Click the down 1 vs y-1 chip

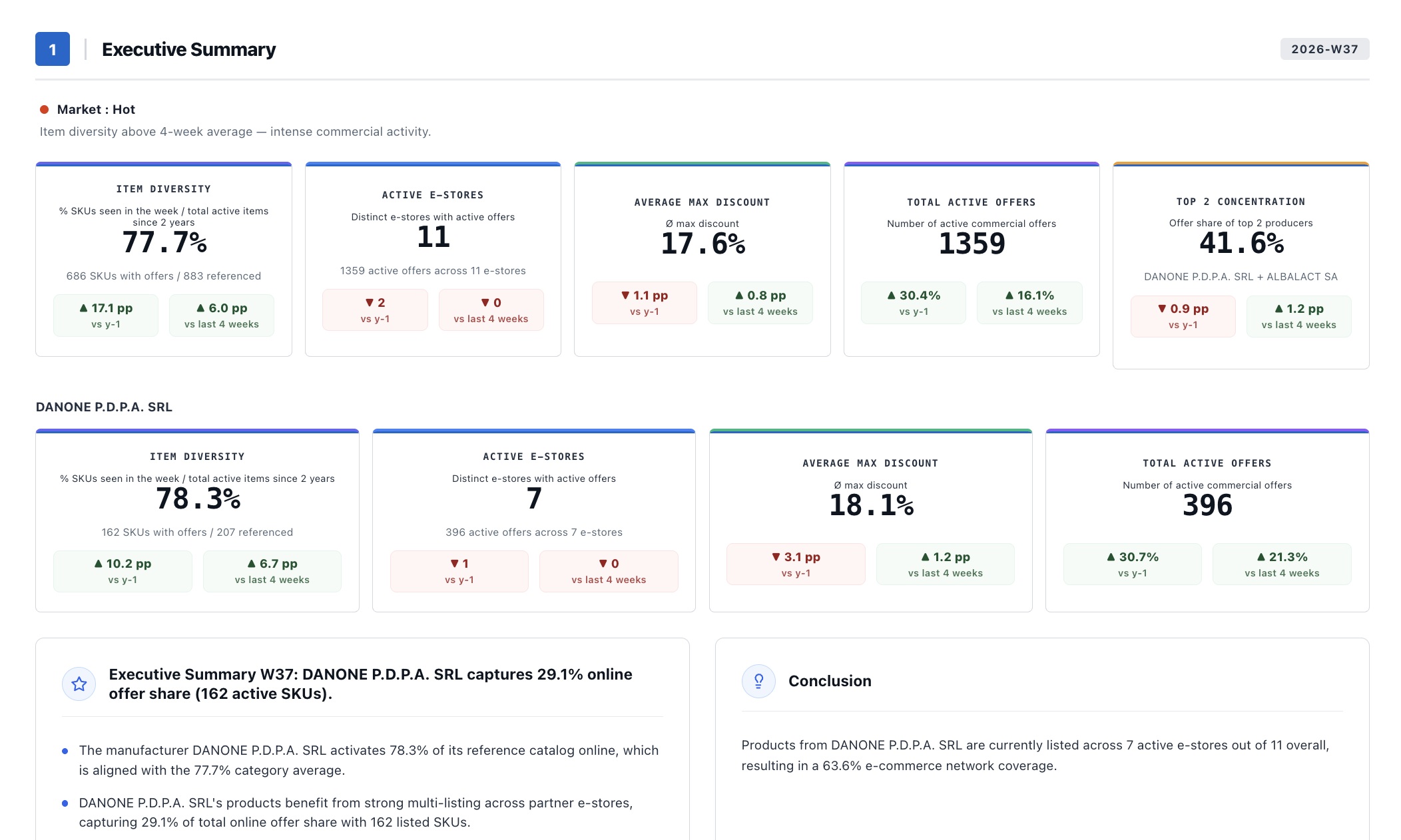[x=459, y=571]
